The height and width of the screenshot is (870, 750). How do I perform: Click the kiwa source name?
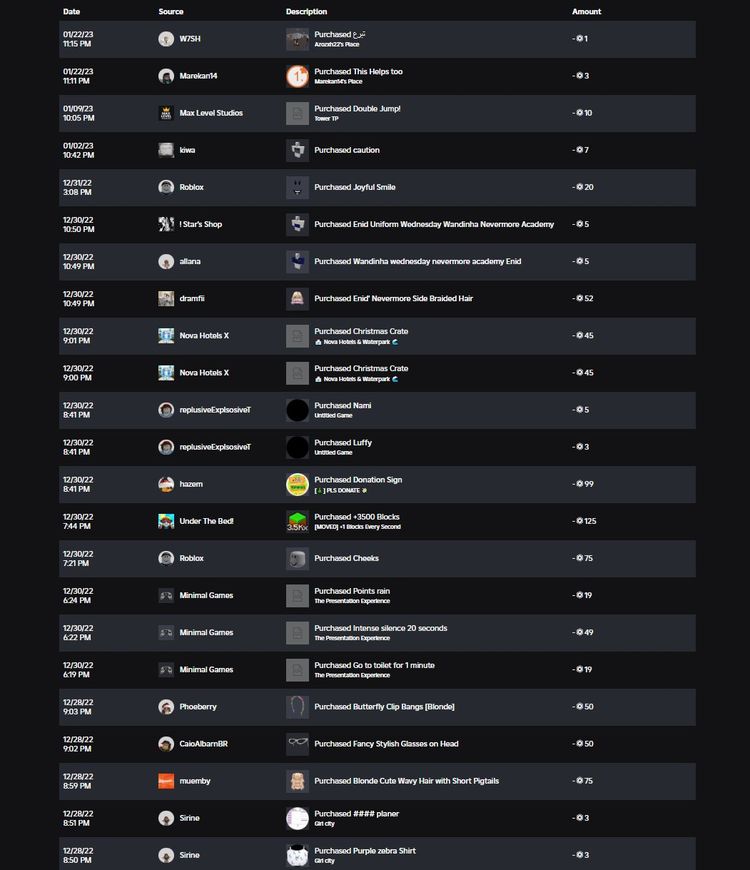pos(187,150)
